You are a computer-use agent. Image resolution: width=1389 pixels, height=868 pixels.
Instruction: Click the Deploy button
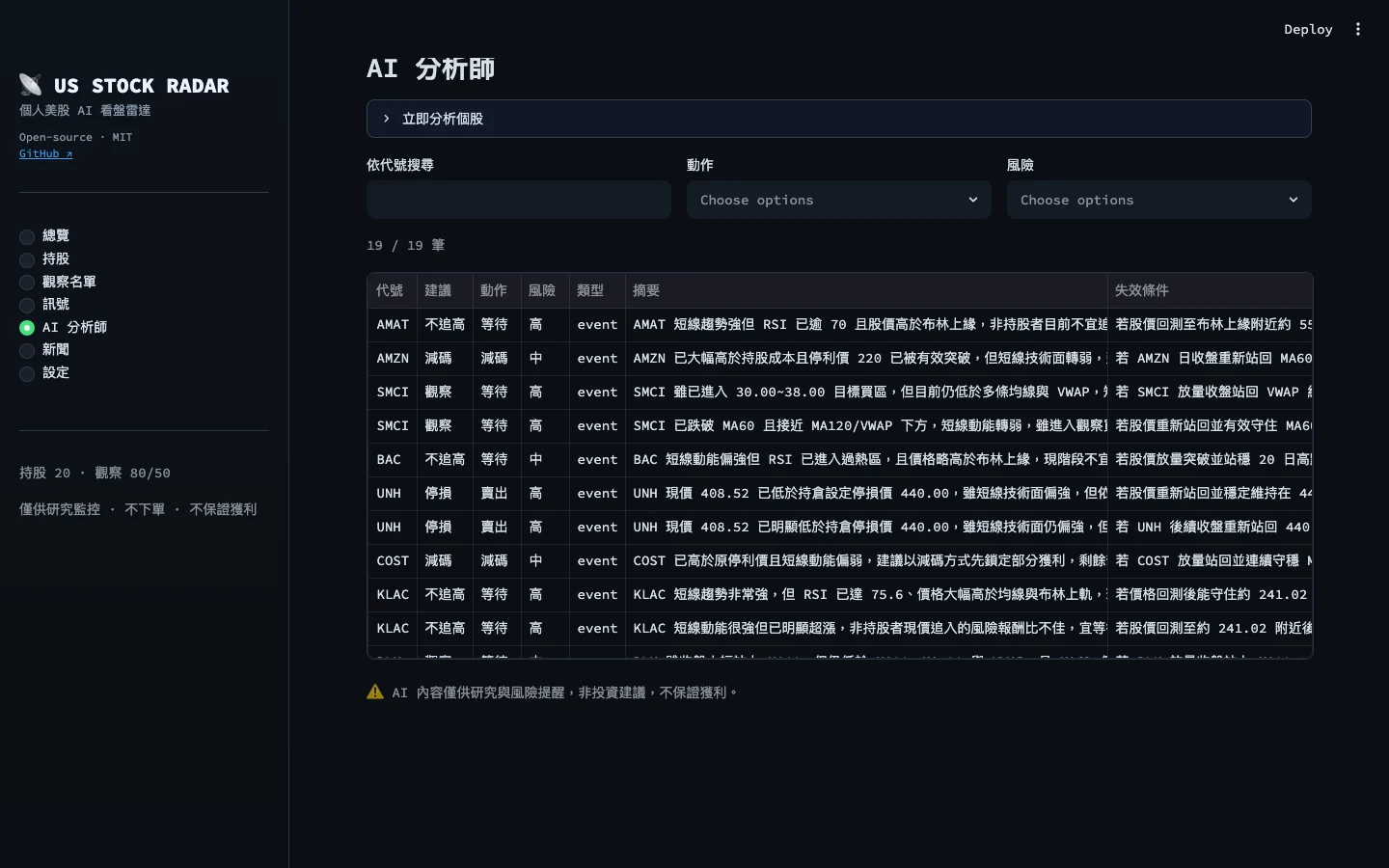pos(1308,29)
